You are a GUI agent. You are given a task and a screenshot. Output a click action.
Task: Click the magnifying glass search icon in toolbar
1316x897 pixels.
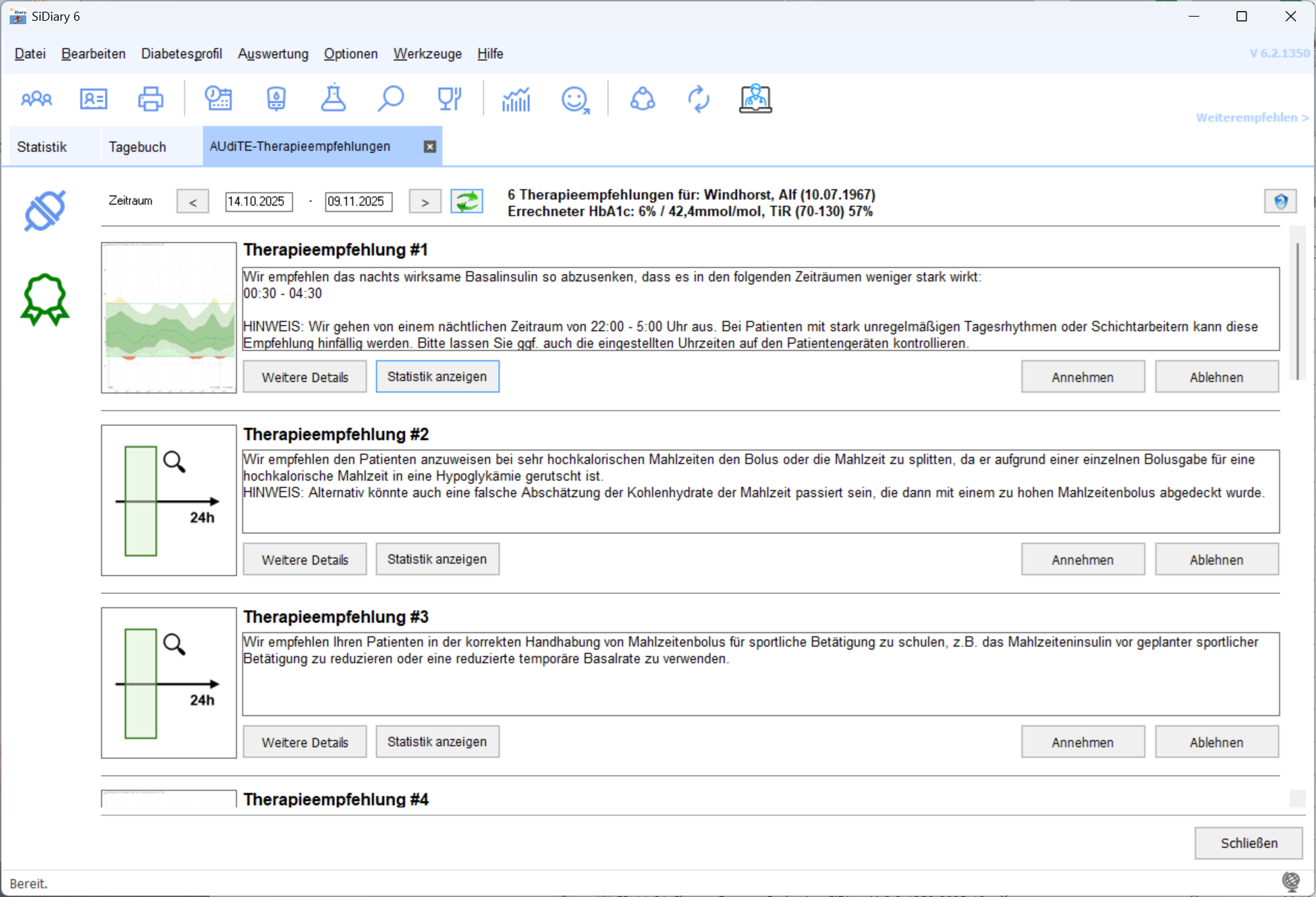tap(390, 99)
